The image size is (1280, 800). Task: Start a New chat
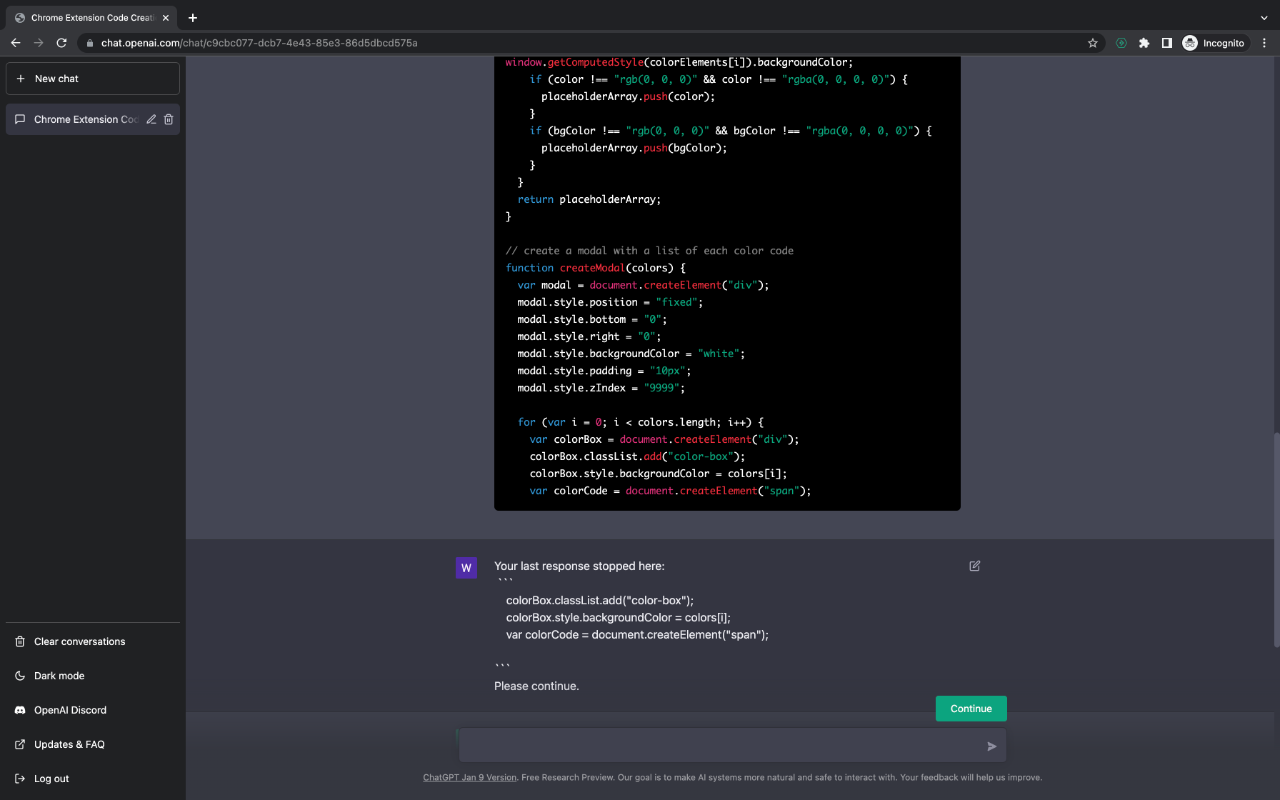click(x=92, y=78)
